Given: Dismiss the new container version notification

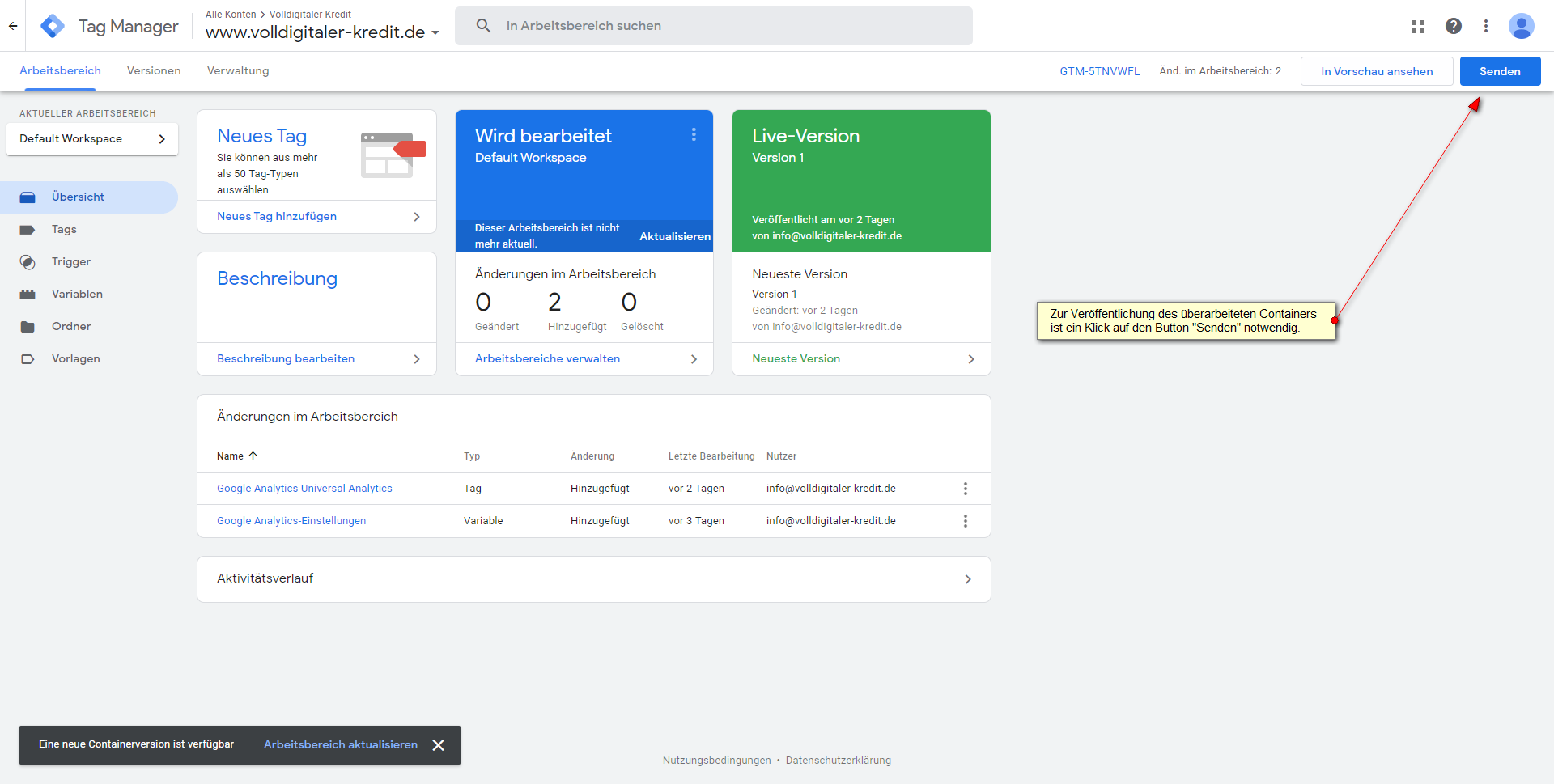Looking at the screenshot, I should click(438, 745).
